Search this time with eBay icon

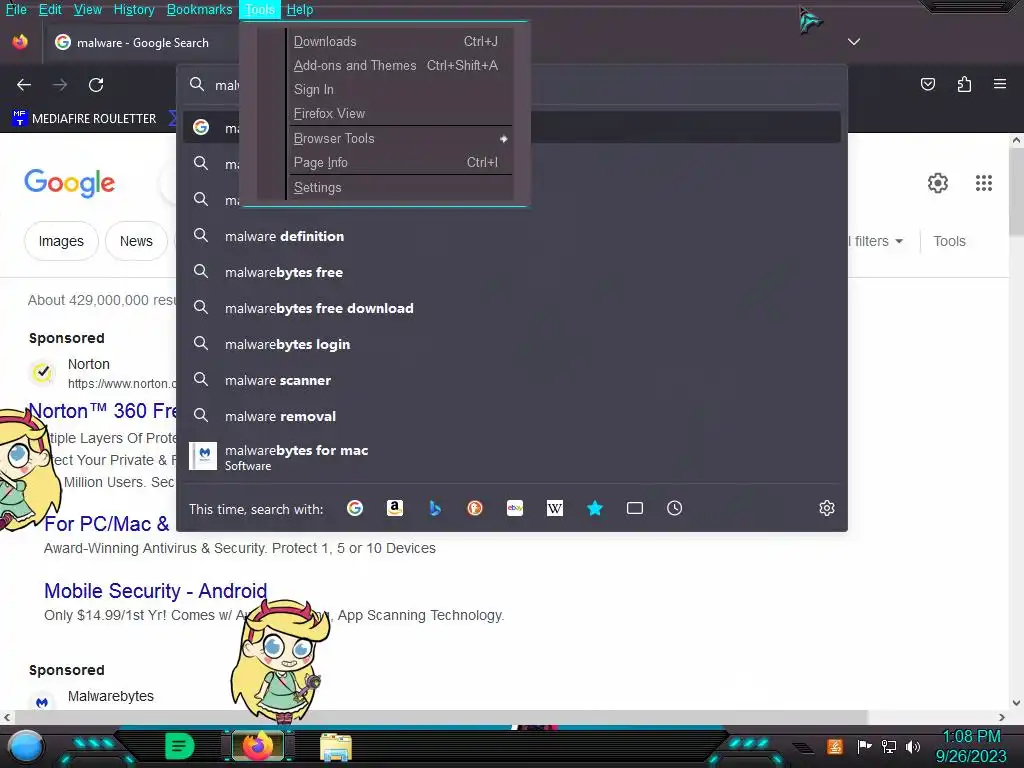[515, 508]
